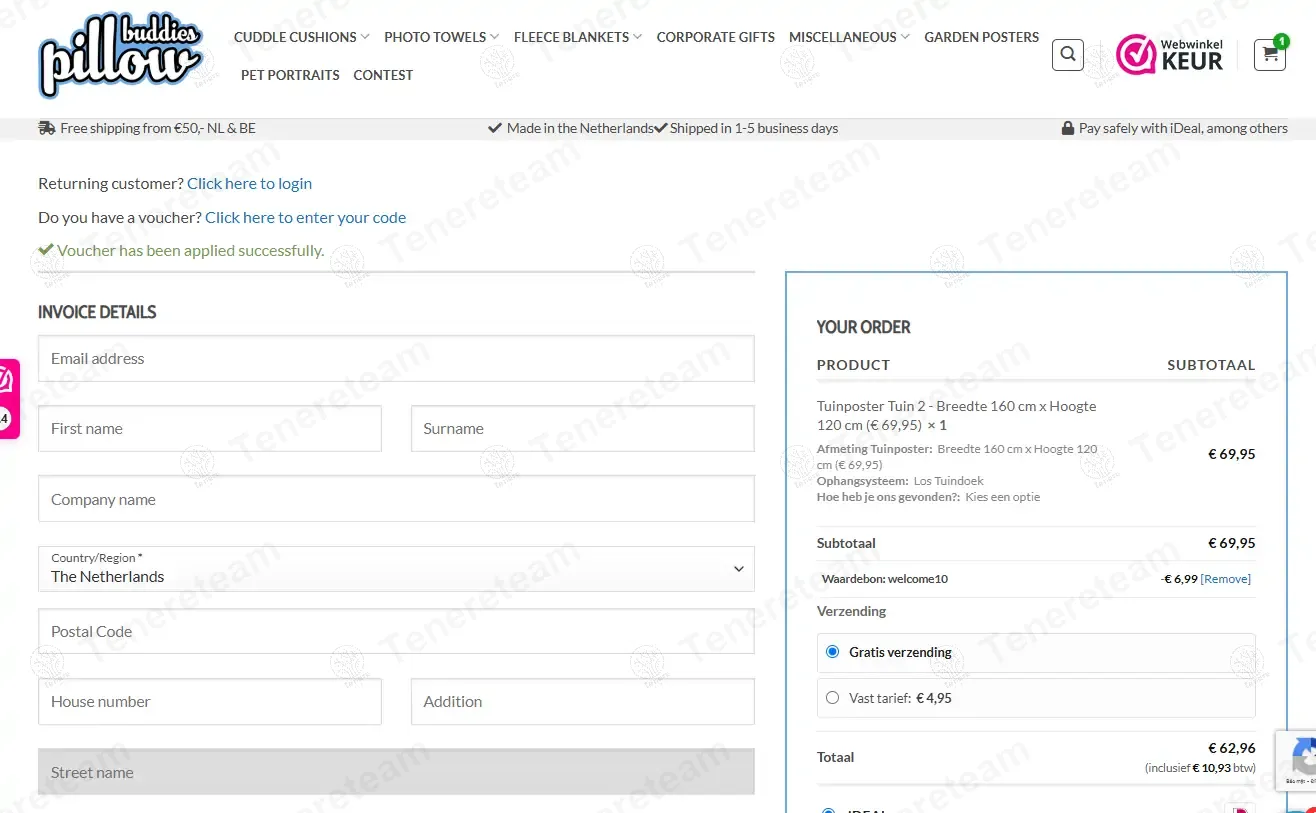Open the Country/Region dropdown
The height and width of the screenshot is (813, 1316).
coord(396,569)
